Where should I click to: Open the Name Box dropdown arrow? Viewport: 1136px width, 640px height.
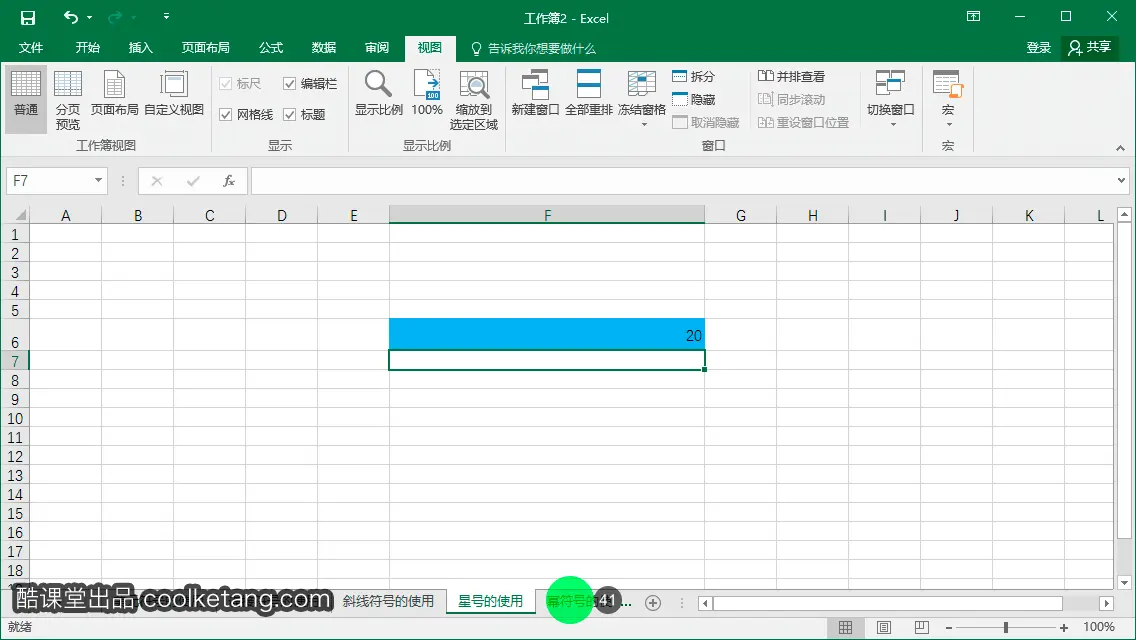(x=98, y=180)
